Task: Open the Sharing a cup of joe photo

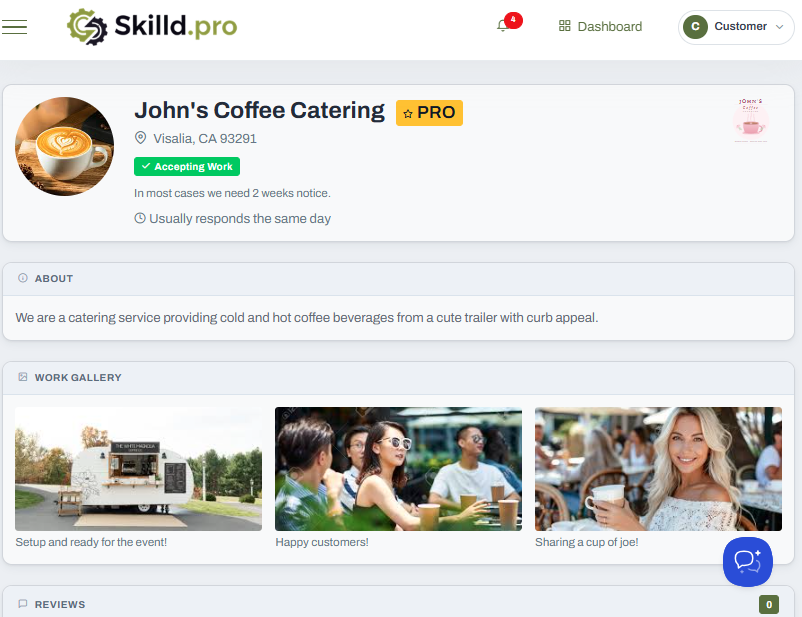Action: coord(658,469)
